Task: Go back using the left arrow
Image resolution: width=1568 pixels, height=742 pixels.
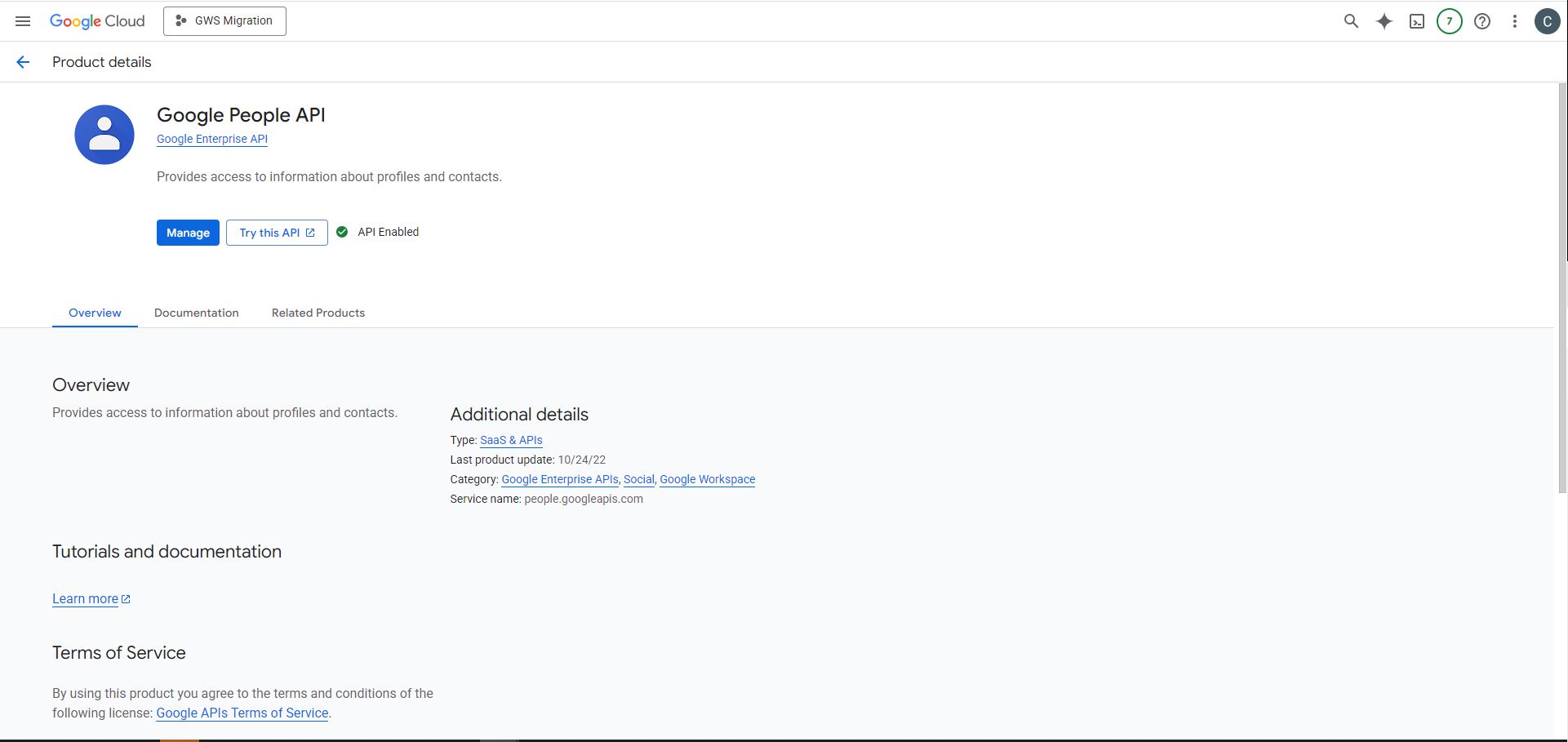Action: [23, 62]
